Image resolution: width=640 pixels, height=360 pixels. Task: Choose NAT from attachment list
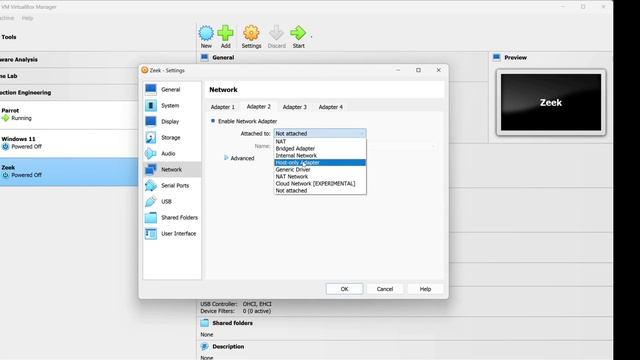click(x=320, y=142)
